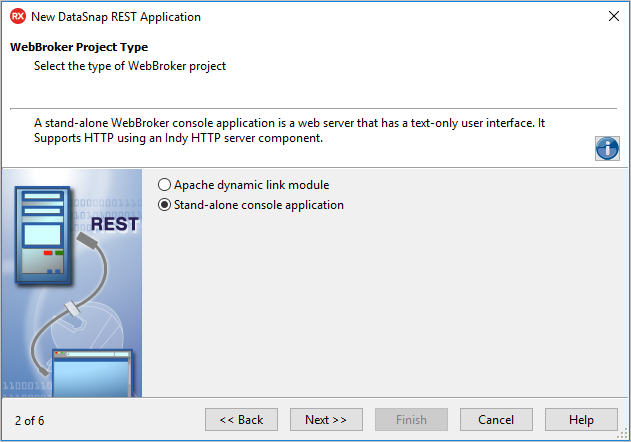Select Apache dynamic link module option
The image size is (631, 442).
tap(244, 185)
